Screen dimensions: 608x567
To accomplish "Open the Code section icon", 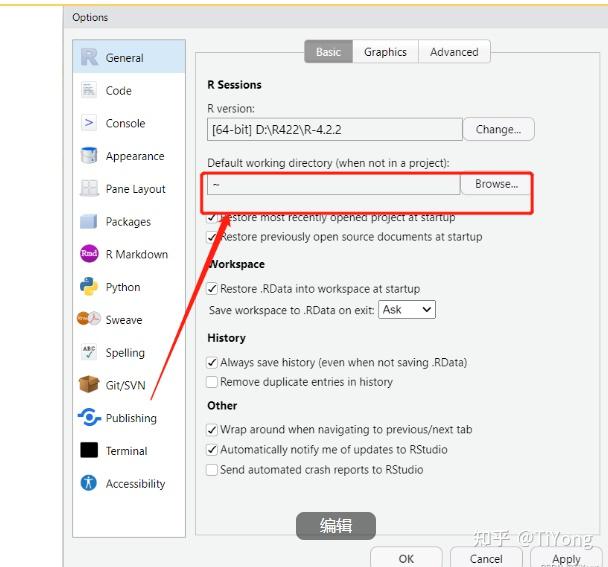I will pyautogui.click(x=89, y=90).
